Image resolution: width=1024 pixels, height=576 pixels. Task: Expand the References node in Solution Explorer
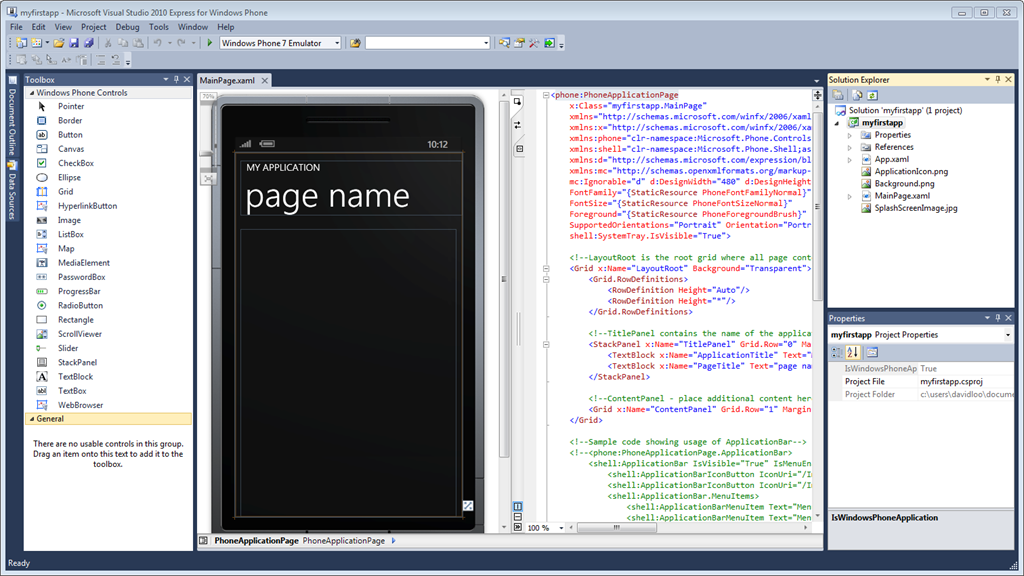click(850, 147)
